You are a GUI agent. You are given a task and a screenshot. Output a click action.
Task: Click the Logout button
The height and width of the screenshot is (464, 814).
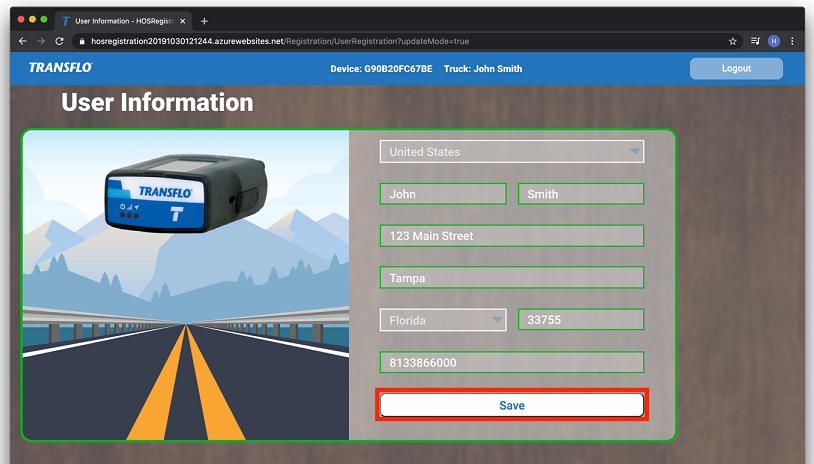click(736, 68)
